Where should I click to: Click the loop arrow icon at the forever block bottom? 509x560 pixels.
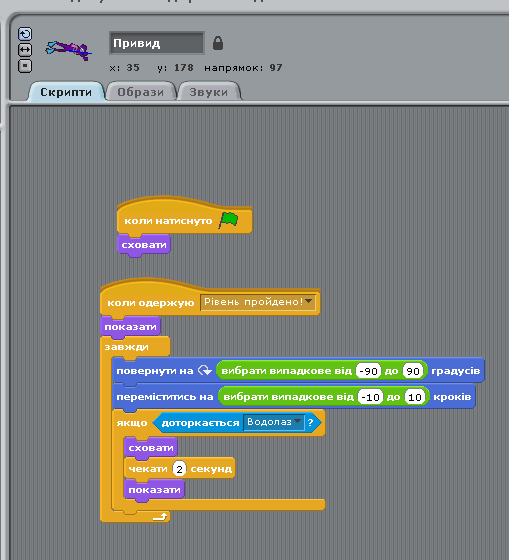(160, 516)
